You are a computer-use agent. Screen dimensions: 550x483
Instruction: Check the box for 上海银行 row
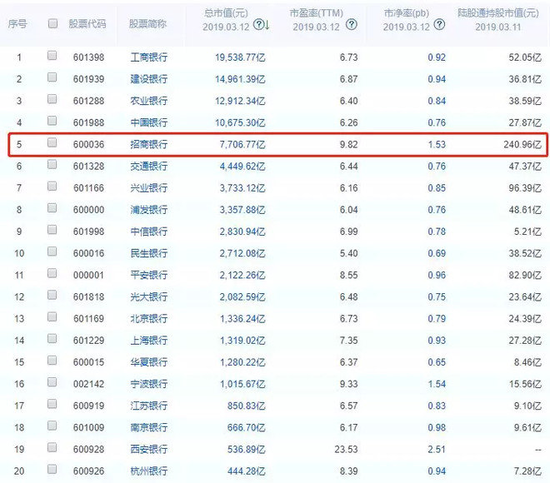pos(52,338)
